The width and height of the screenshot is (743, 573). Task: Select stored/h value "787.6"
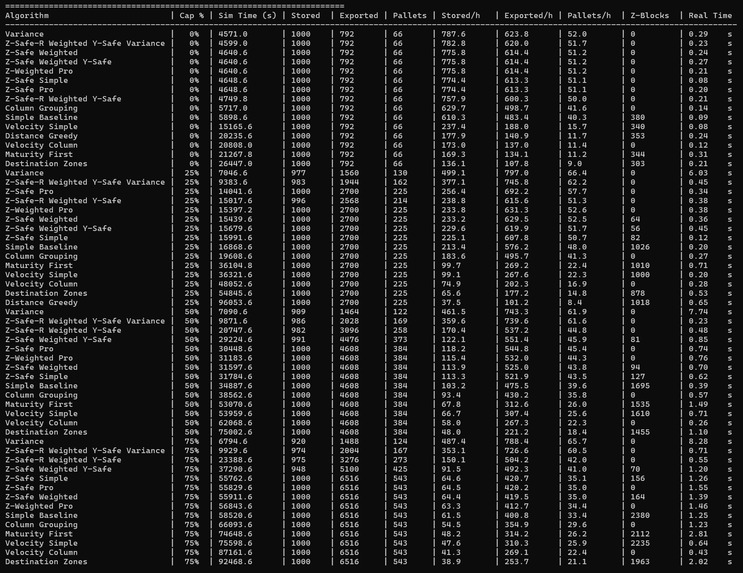click(453, 34)
